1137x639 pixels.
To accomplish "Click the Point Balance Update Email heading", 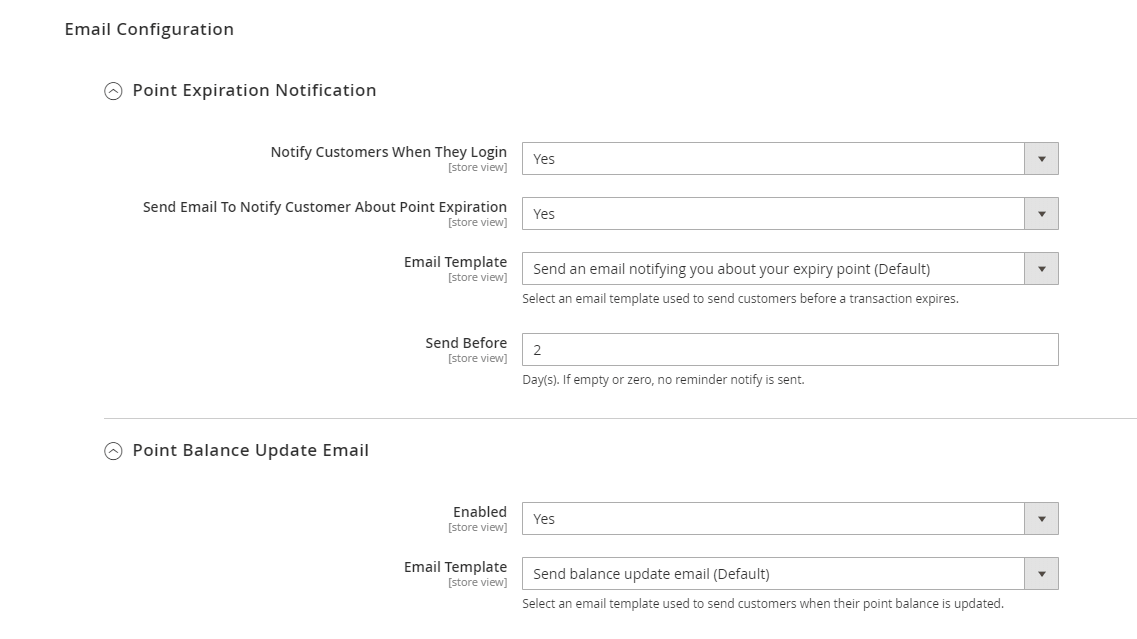I will tap(250, 450).
